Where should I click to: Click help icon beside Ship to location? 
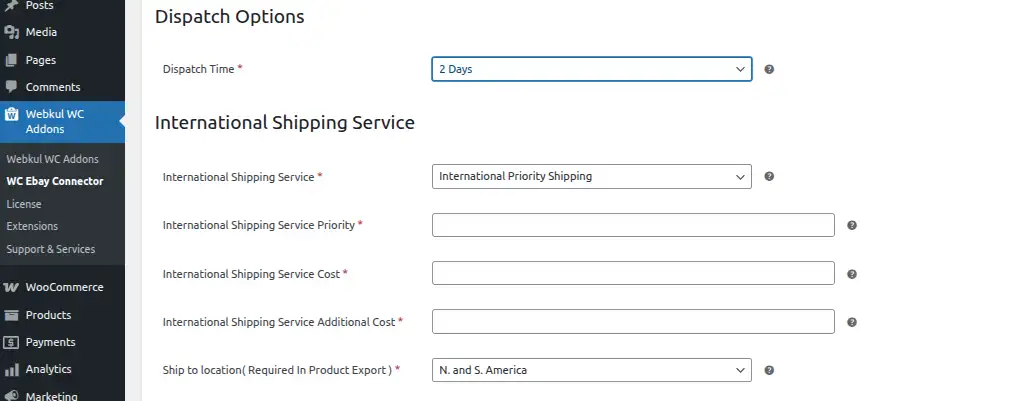(x=769, y=370)
